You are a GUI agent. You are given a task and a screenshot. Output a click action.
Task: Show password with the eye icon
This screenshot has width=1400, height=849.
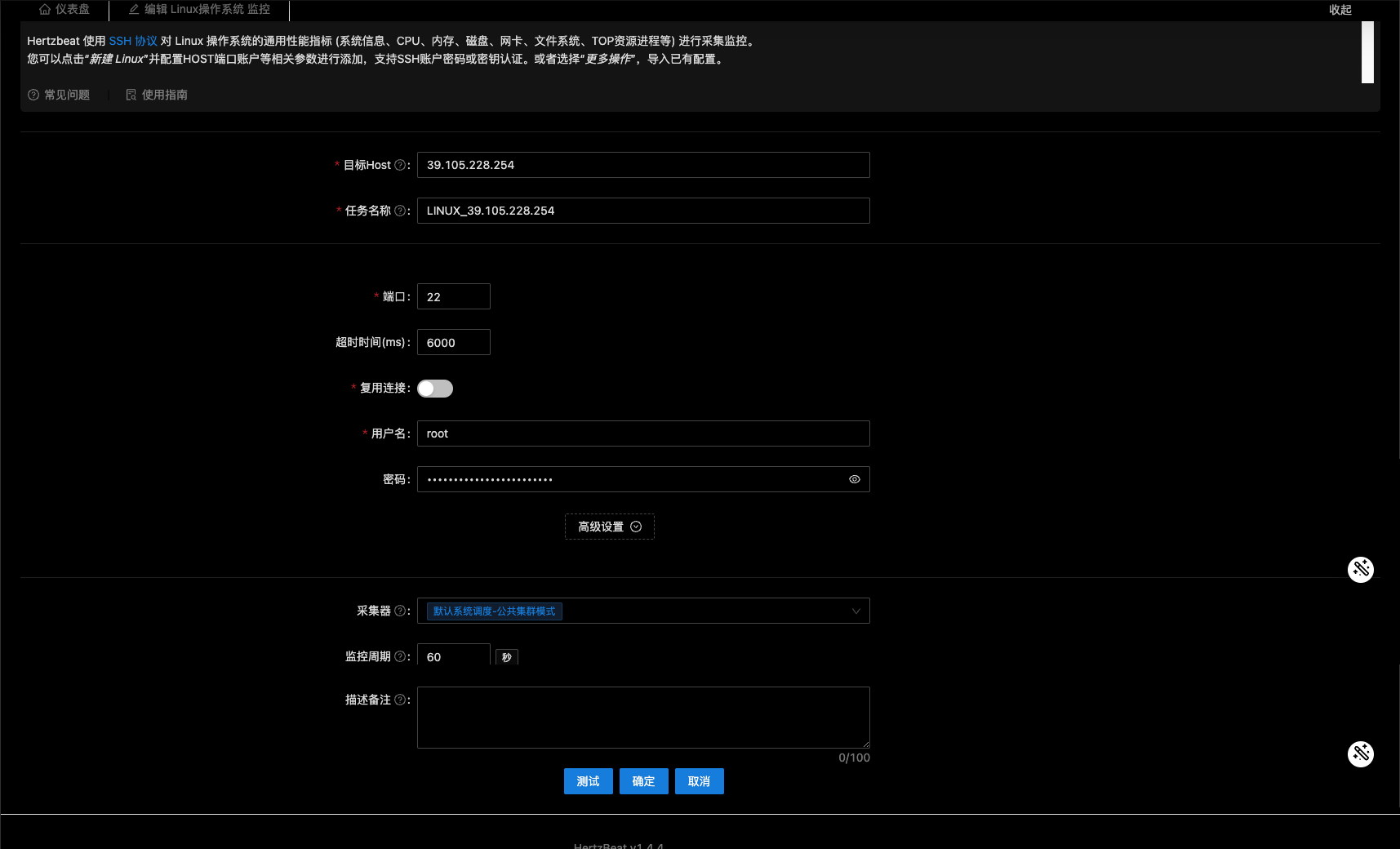tap(855, 479)
